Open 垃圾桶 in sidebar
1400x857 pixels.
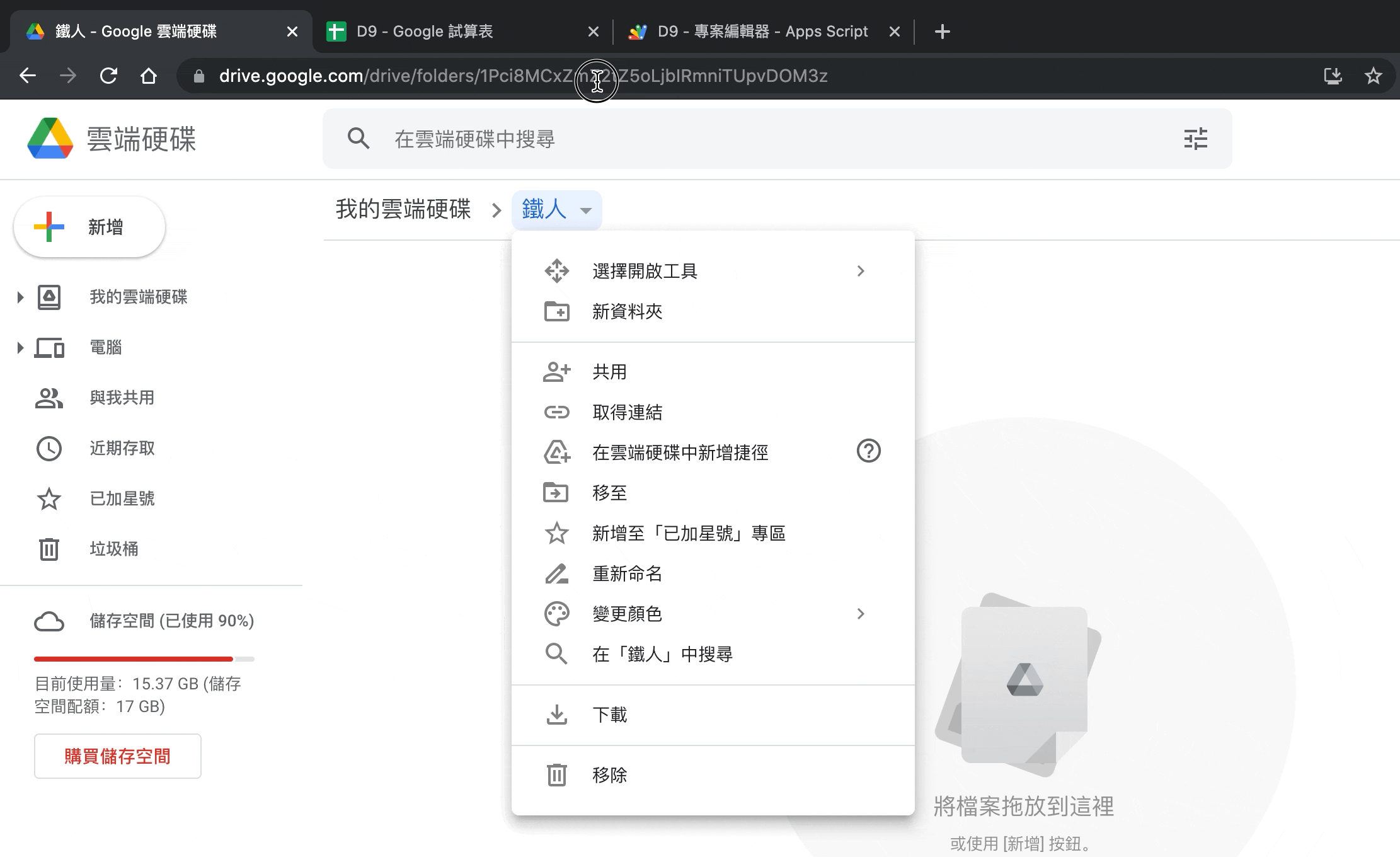point(114,549)
